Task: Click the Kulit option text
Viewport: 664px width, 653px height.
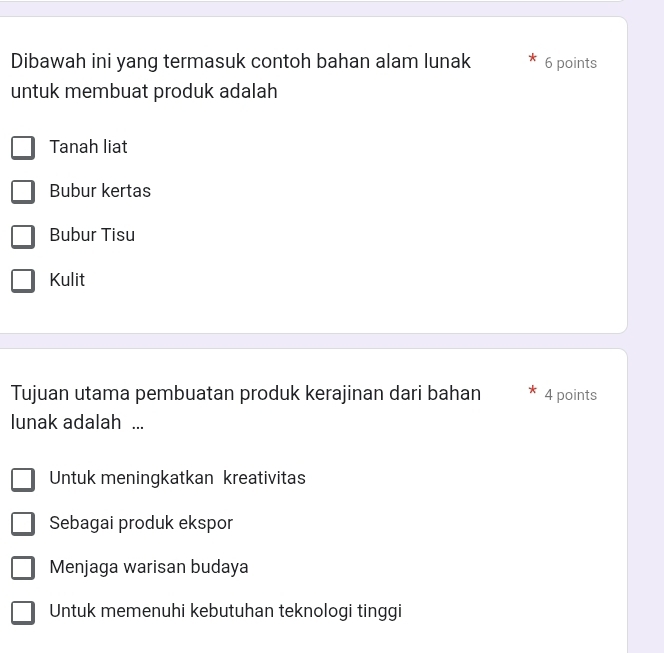Action: click(x=67, y=280)
